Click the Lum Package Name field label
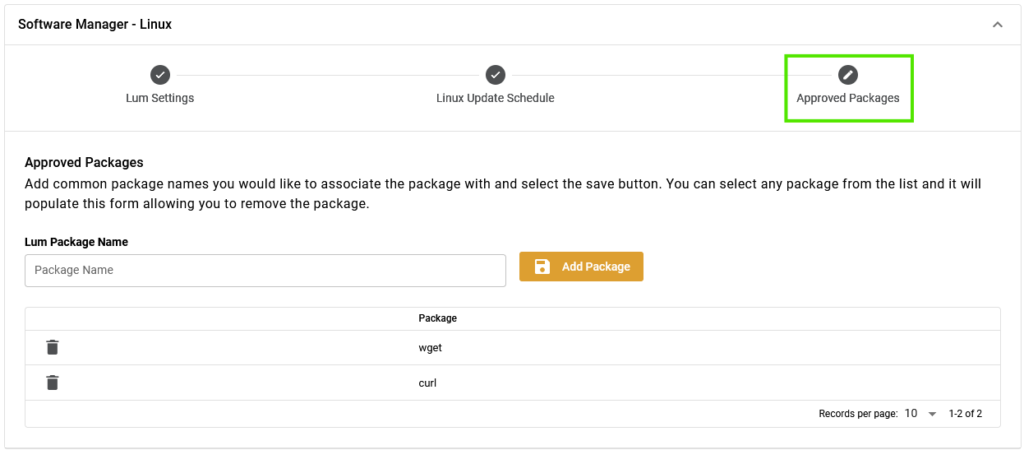 [76, 242]
